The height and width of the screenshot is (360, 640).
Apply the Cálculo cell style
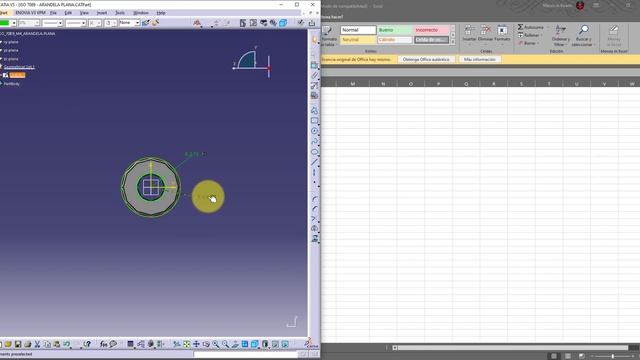click(x=394, y=40)
